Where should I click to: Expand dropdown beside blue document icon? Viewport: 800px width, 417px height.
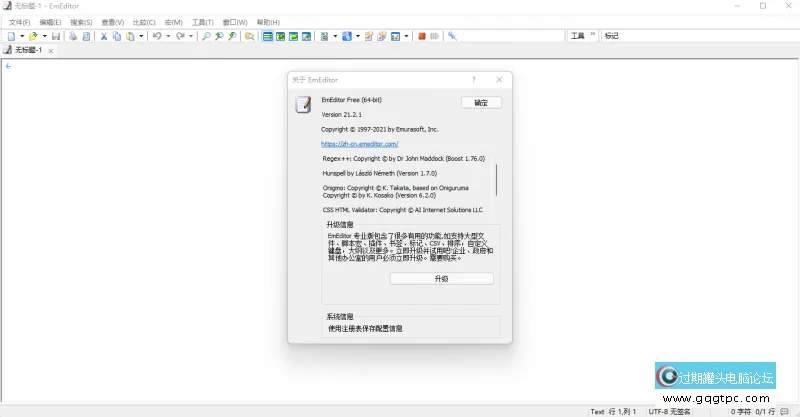point(358,36)
